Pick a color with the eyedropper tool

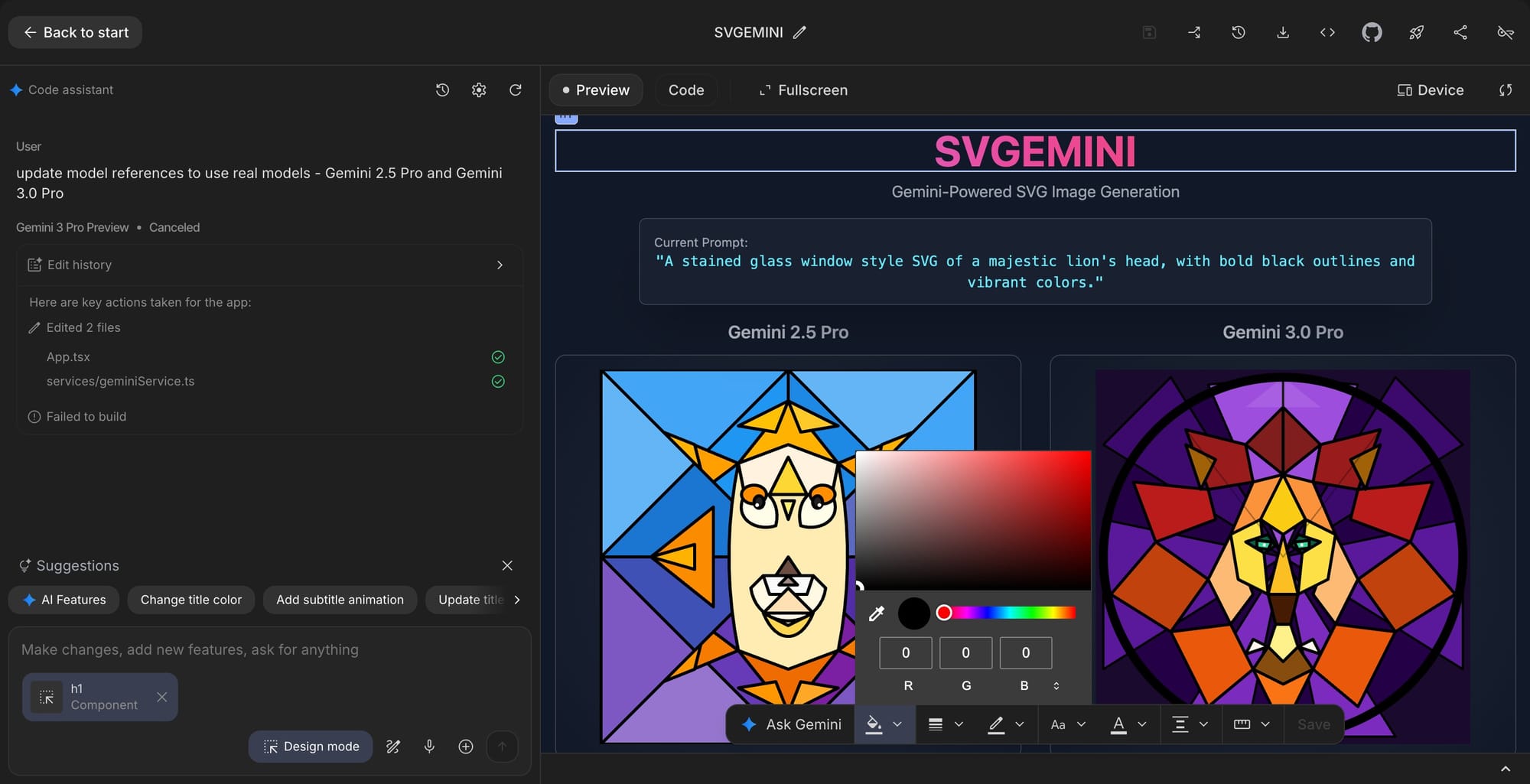coord(877,613)
